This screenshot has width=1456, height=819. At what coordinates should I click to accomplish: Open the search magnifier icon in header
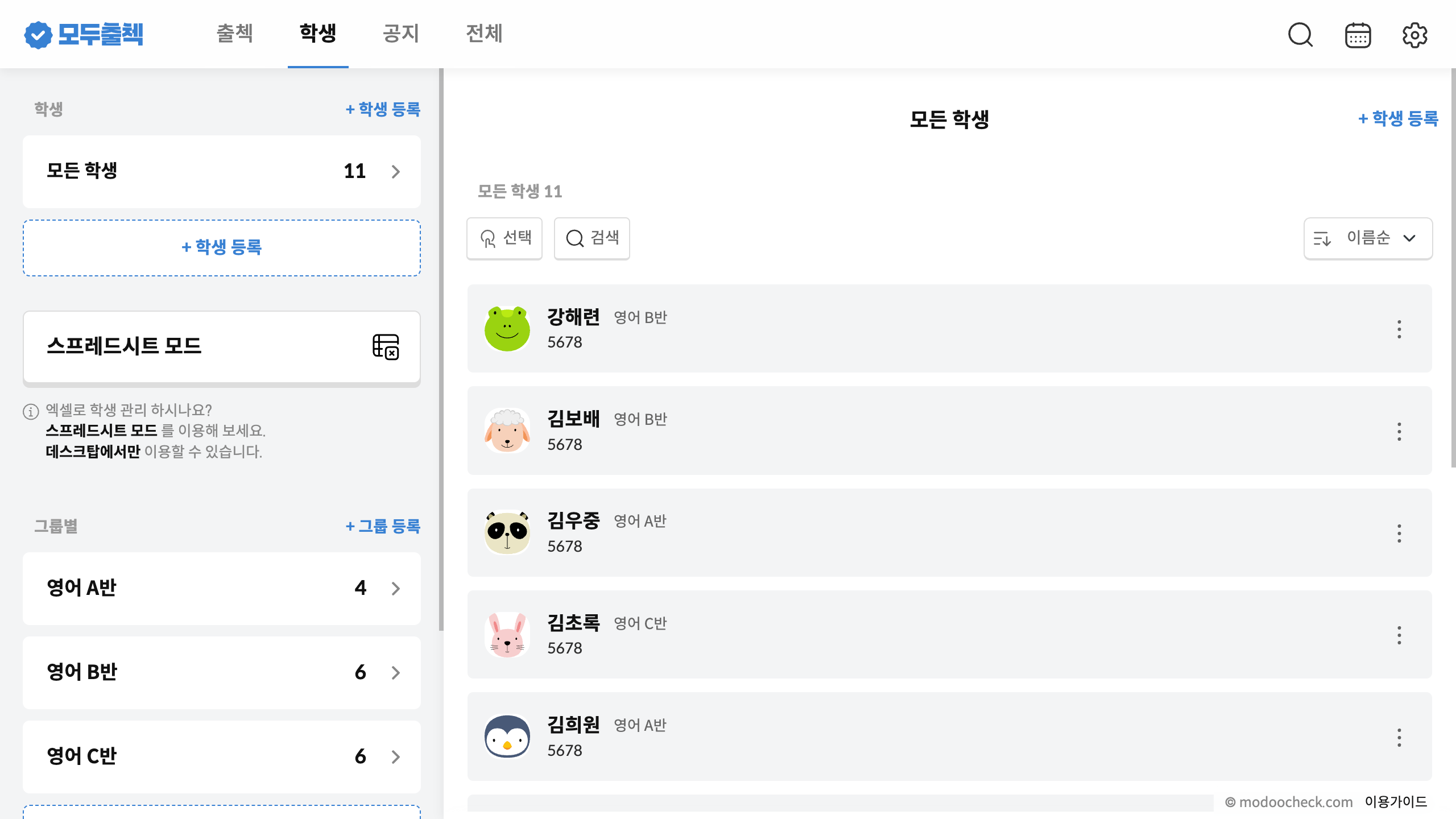(1300, 35)
